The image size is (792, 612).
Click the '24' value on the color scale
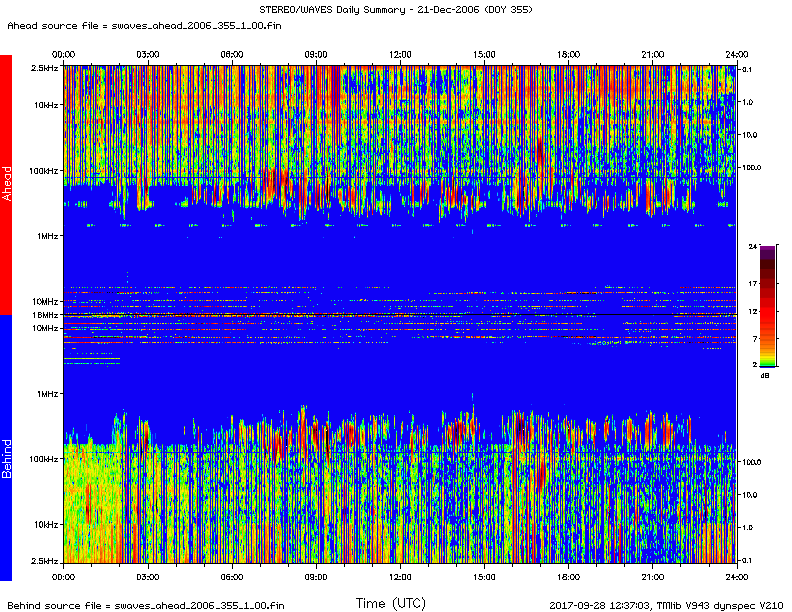coord(753,246)
